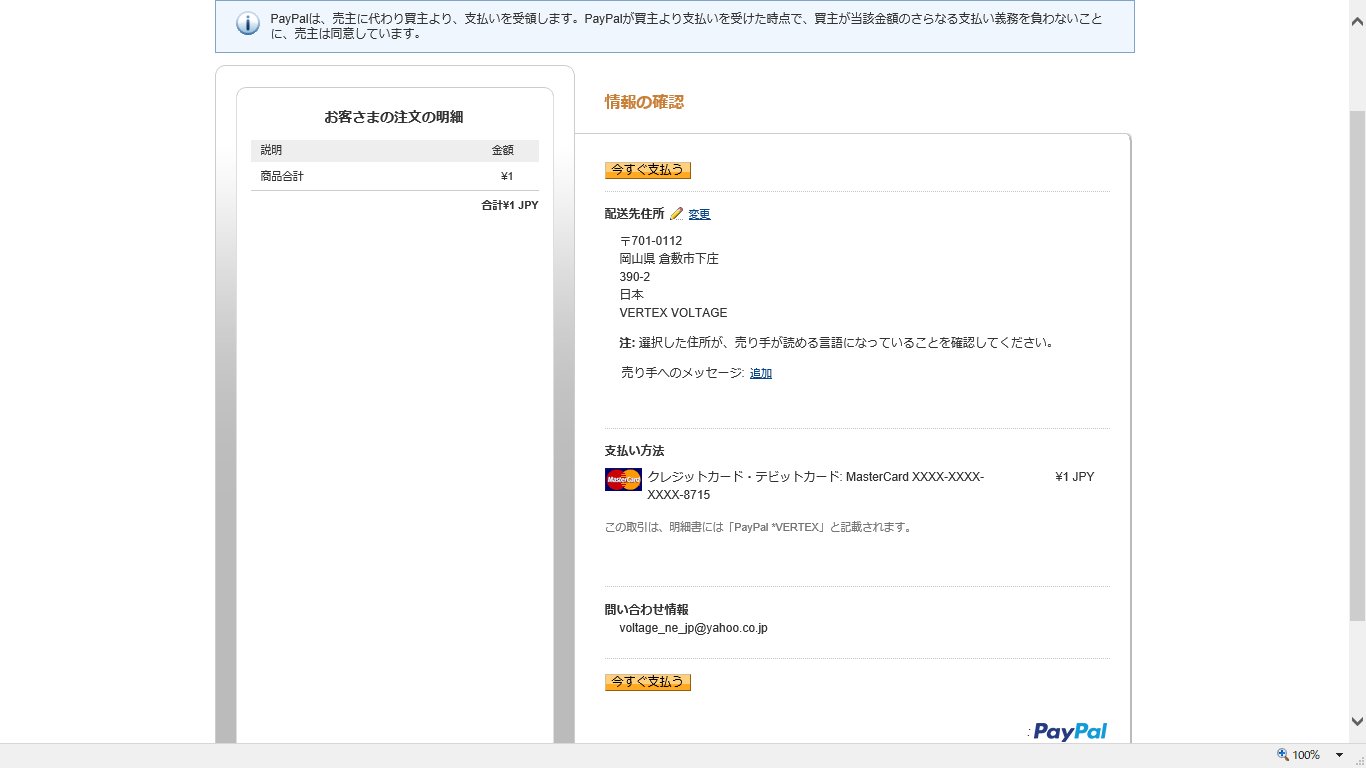The width and height of the screenshot is (1366, 768).
Task: Click the 支払い方法 section heading
Action: 634,451
